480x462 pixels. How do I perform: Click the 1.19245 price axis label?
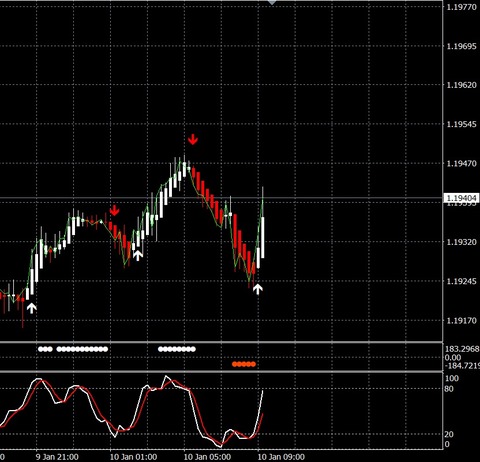462,281
